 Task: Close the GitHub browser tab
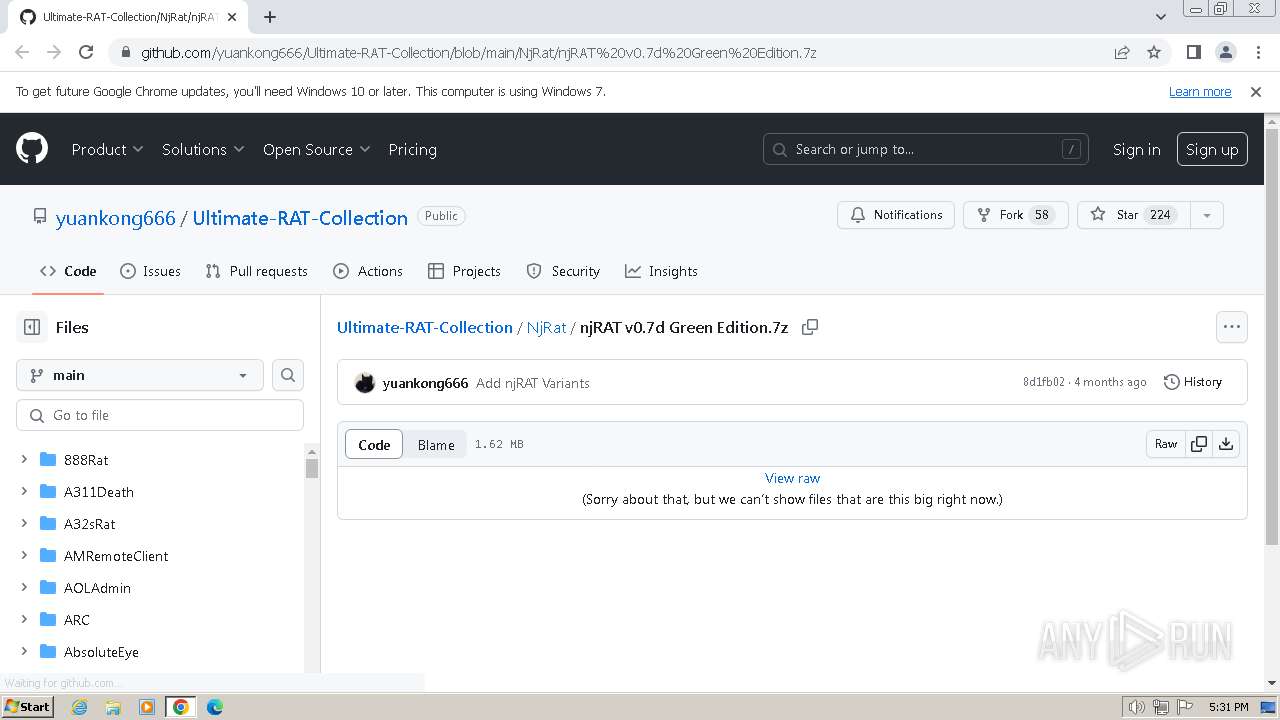(233, 17)
